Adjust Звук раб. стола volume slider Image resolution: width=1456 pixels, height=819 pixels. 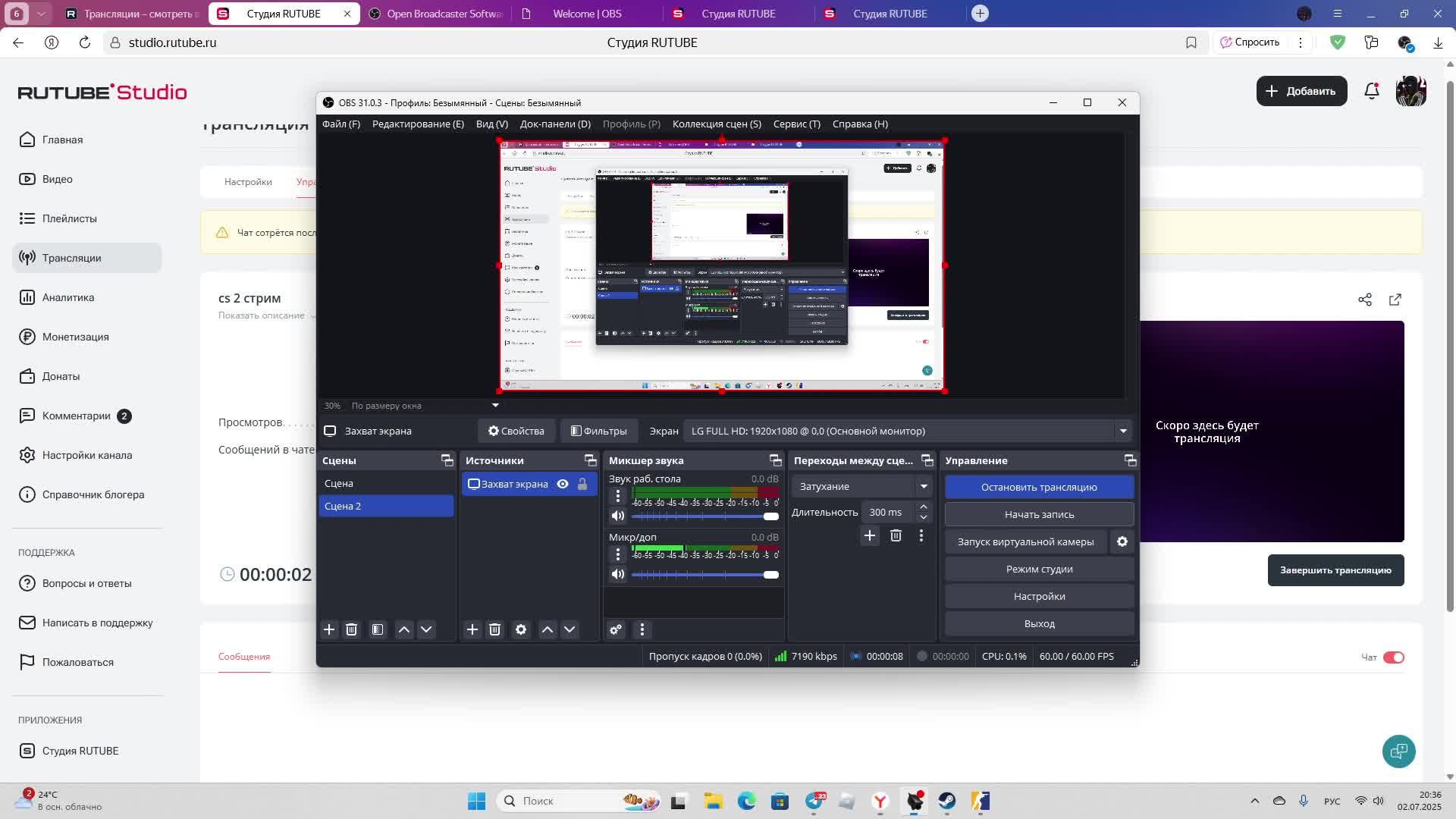click(x=705, y=516)
